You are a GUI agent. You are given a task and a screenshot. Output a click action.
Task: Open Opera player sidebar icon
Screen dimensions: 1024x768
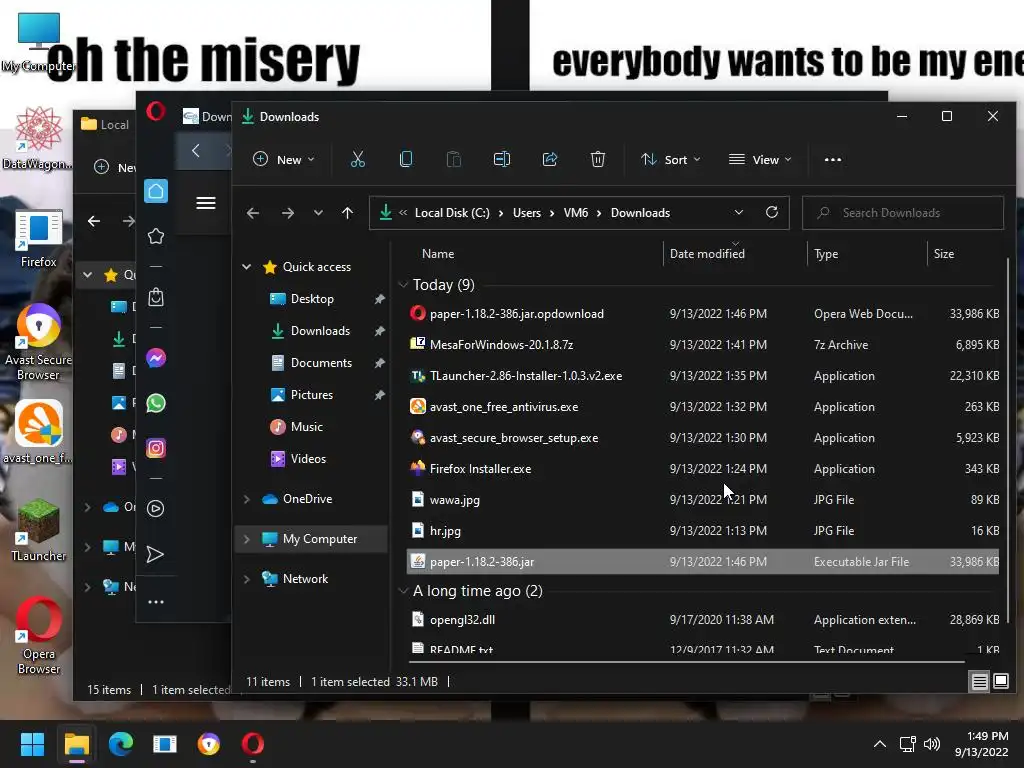(x=155, y=508)
